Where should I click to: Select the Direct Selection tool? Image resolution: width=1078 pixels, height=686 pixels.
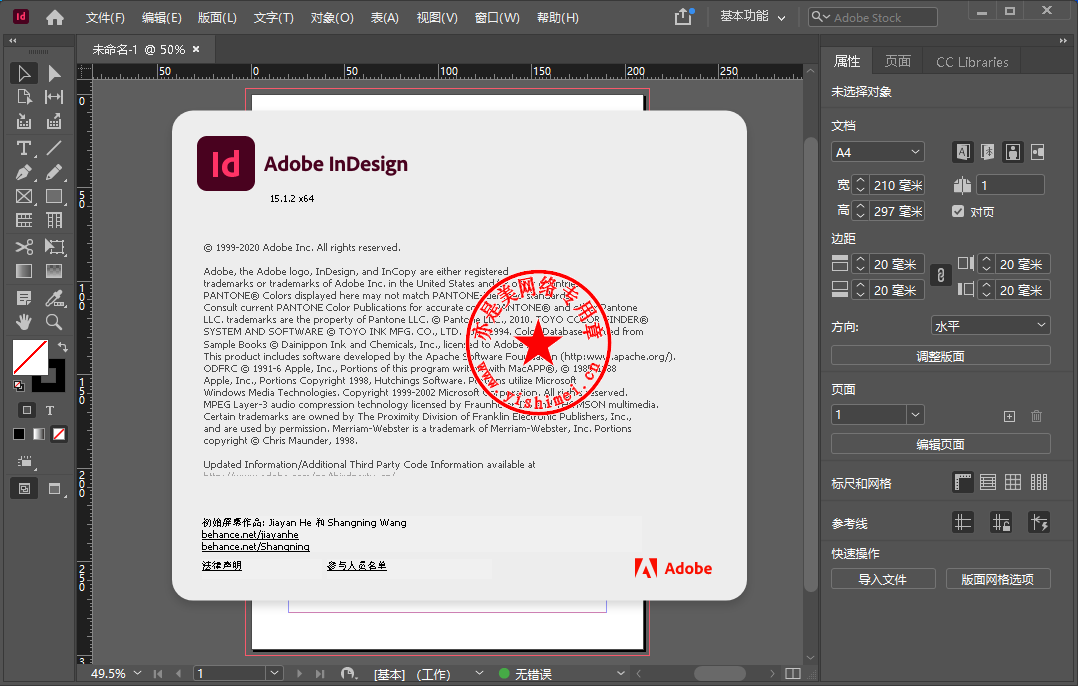pos(54,73)
